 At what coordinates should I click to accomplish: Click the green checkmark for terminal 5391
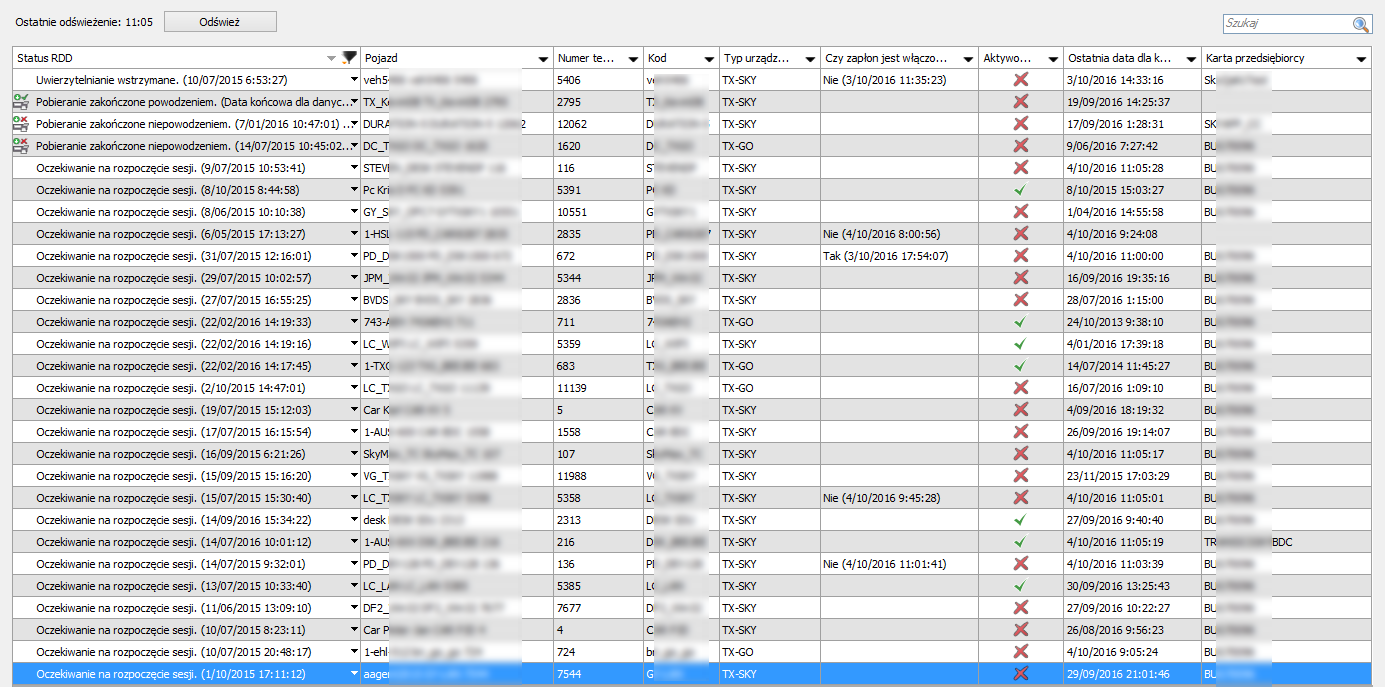click(1020, 190)
